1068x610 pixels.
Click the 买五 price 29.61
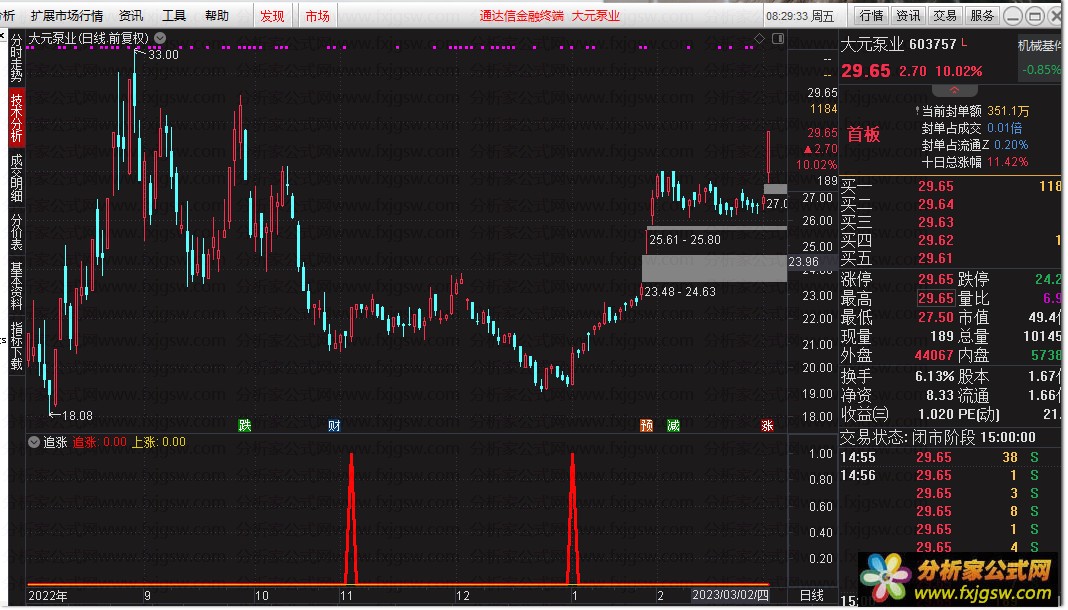pos(935,258)
